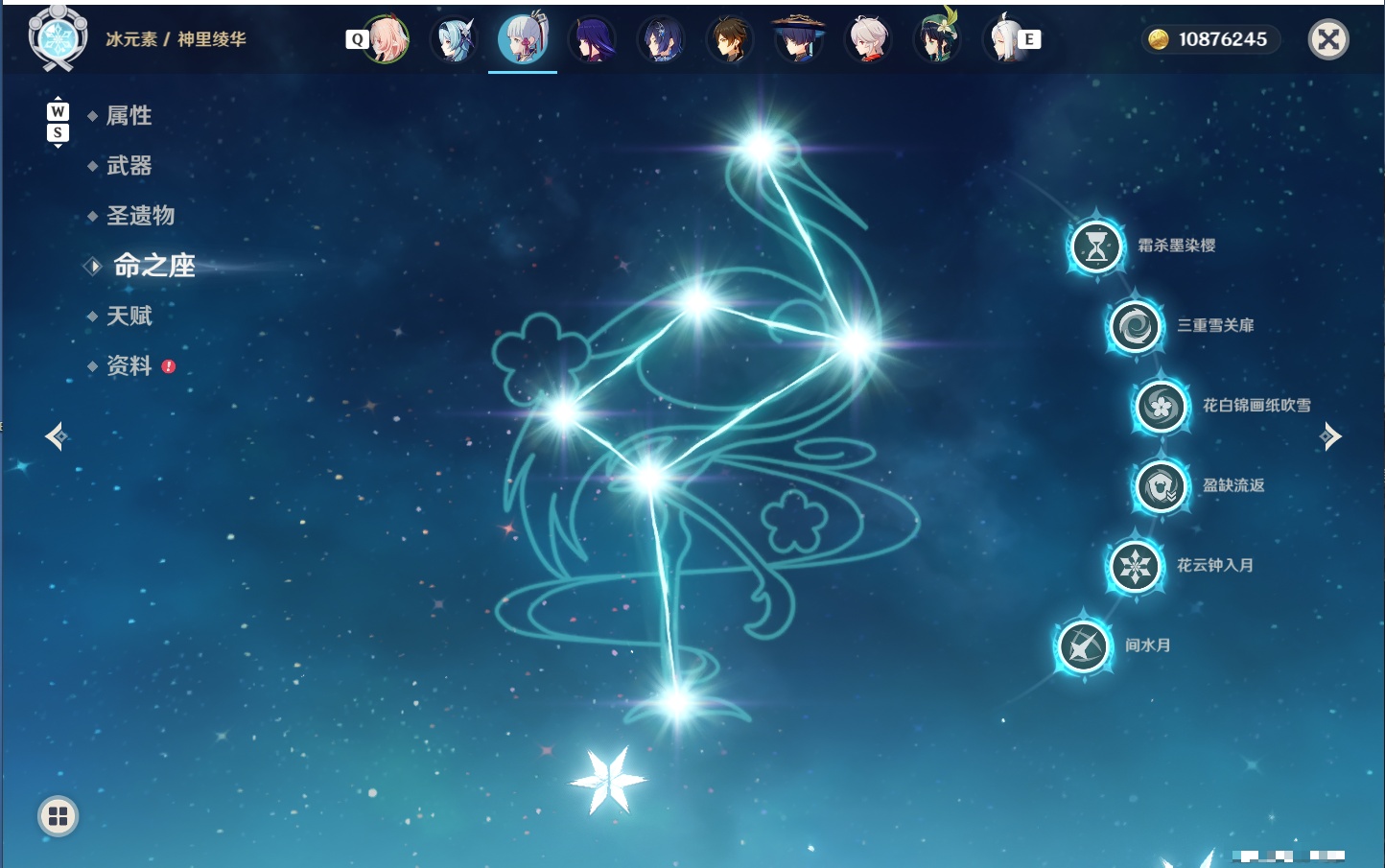Select the highlighted Ayaka portrait
1385x868 pixels.
click(x=523, y=39)
